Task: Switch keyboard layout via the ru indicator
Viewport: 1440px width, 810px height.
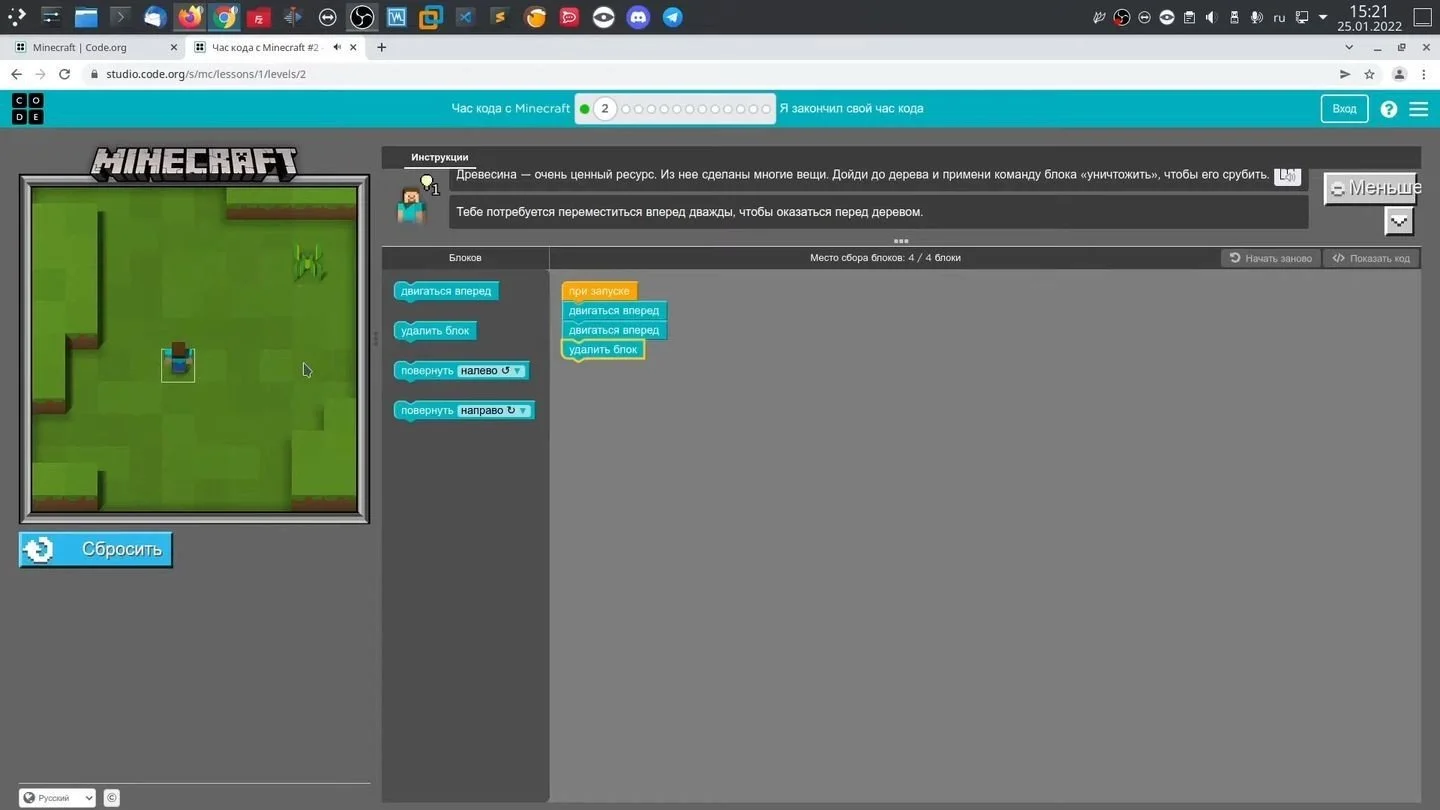Action: pos(1279,17)
